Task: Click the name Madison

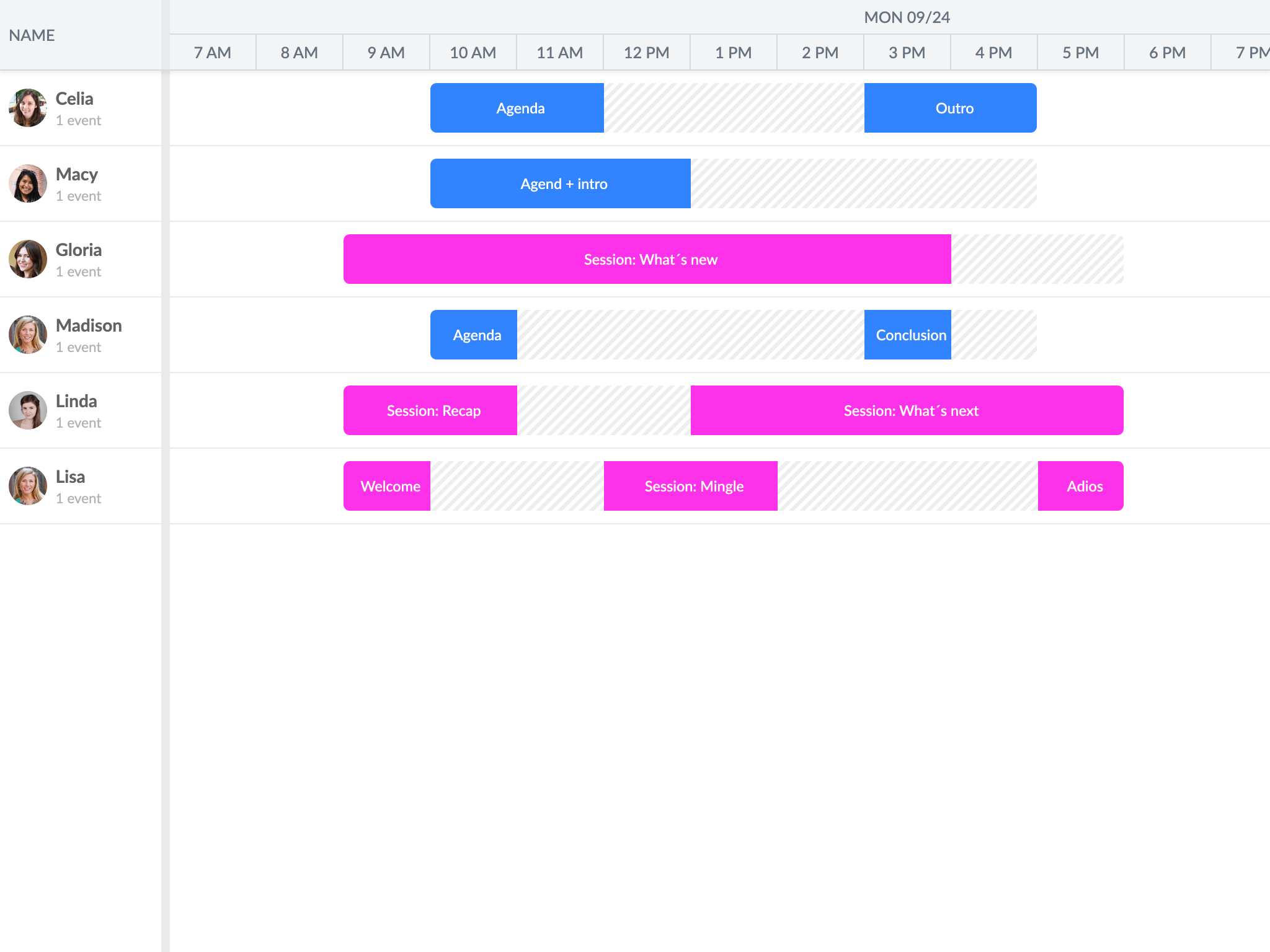Action: pyautogui.click(x=89, y=325)
